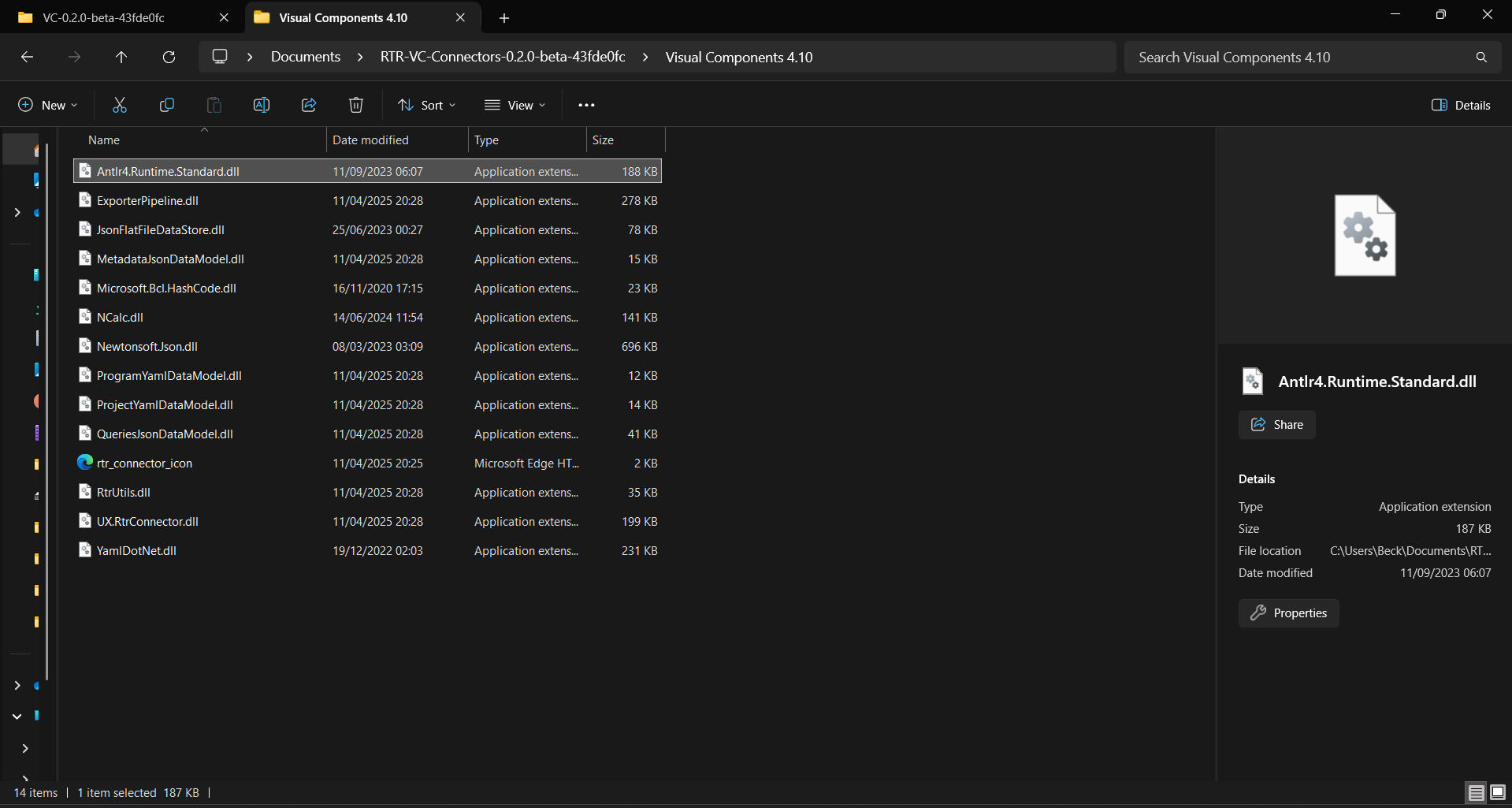
Task: Go up one directory level
Action: 121,57
